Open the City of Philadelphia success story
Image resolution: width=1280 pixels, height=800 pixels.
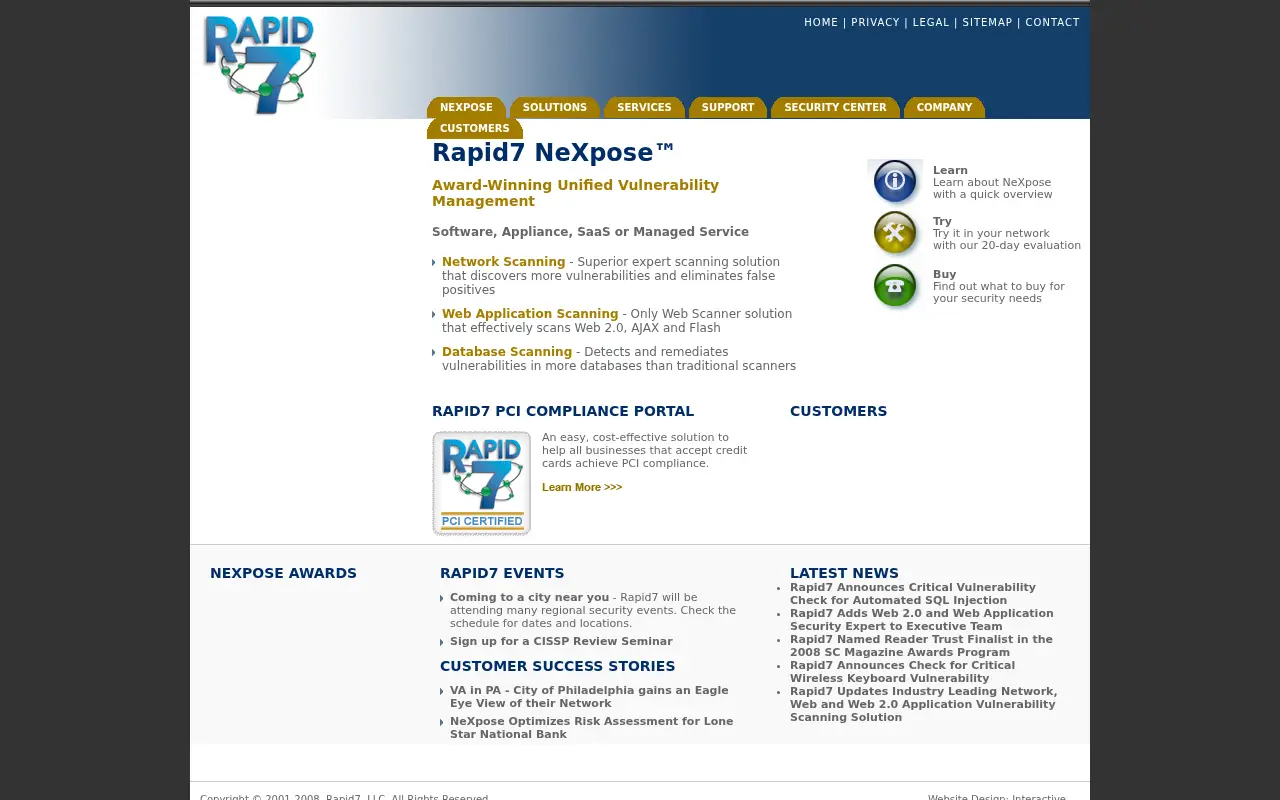tap(589, 697)
